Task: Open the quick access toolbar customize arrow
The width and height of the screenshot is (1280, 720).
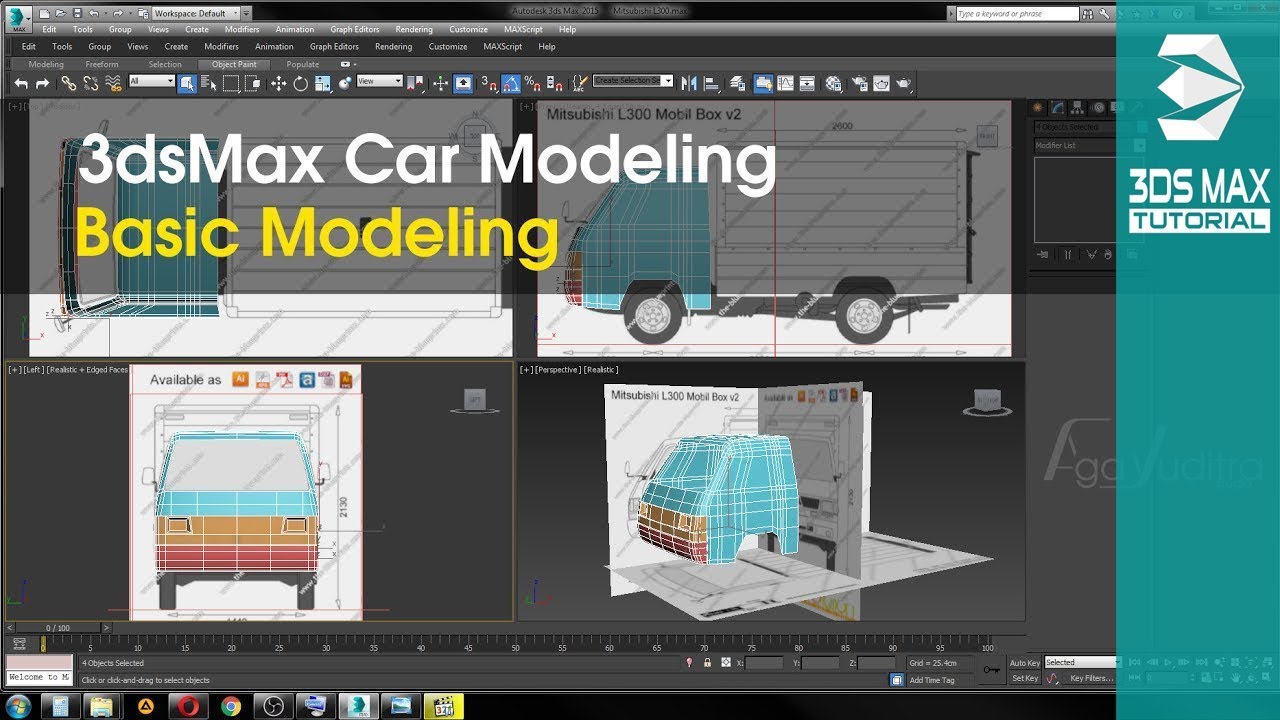Action: (x=246, y=14)
